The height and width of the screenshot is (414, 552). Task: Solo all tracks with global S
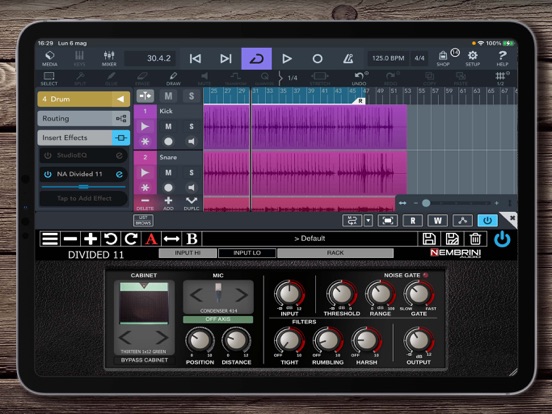192,96
